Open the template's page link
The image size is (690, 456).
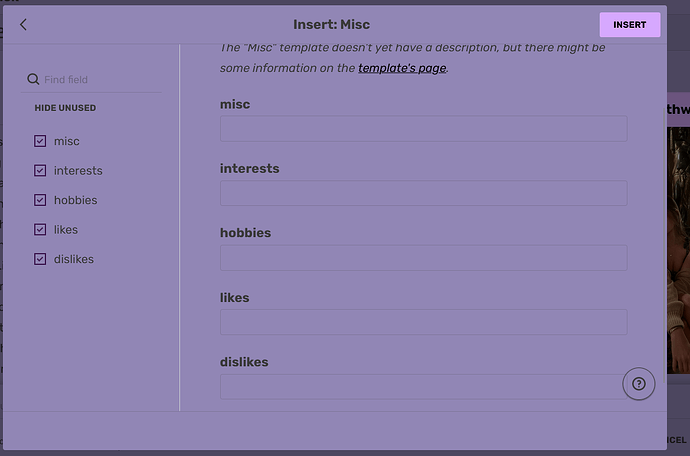click(402, 68)
